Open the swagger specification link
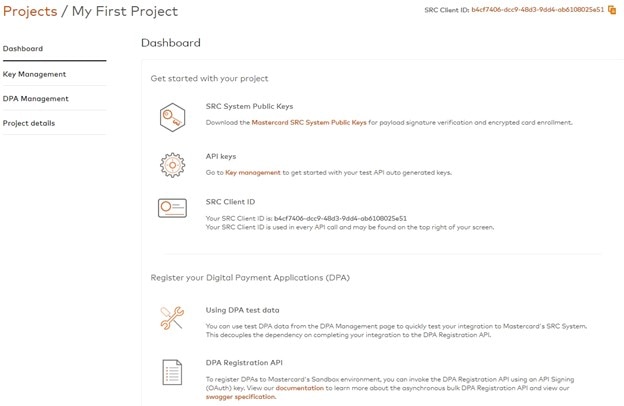 240,397
